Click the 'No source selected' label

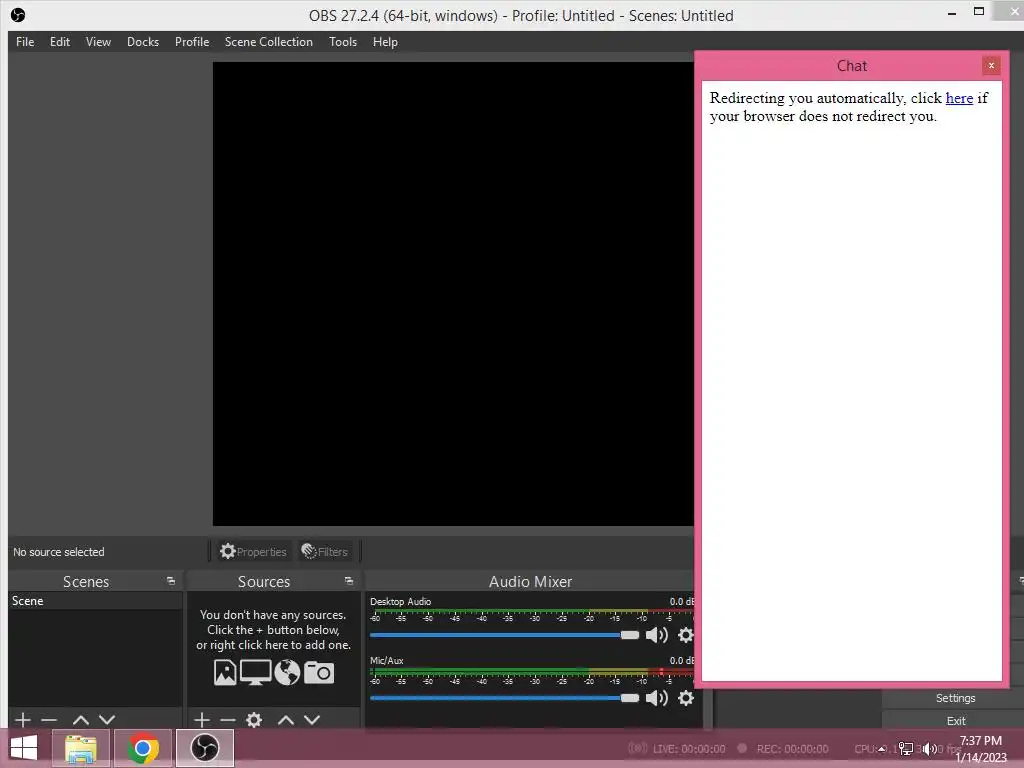(59, 552)
